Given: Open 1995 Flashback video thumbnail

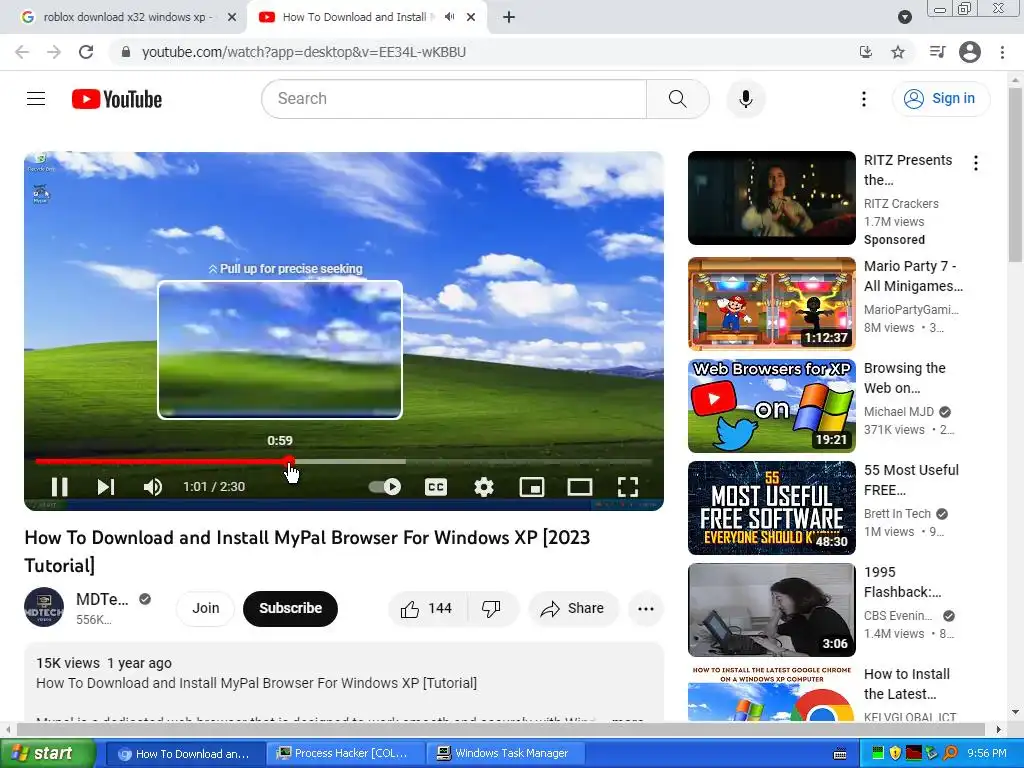Looking at the screenshot, I should pyautogui.click(x=771, y=609).
